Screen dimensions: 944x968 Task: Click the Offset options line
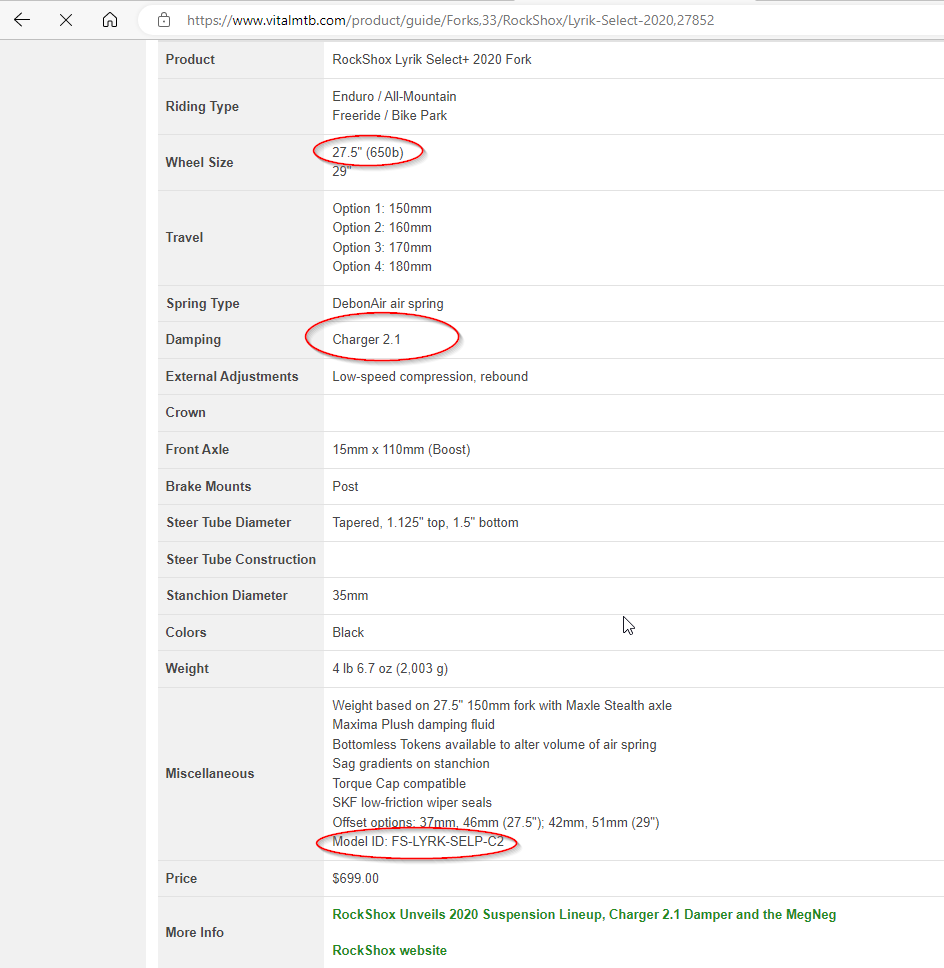coord(496,822)
